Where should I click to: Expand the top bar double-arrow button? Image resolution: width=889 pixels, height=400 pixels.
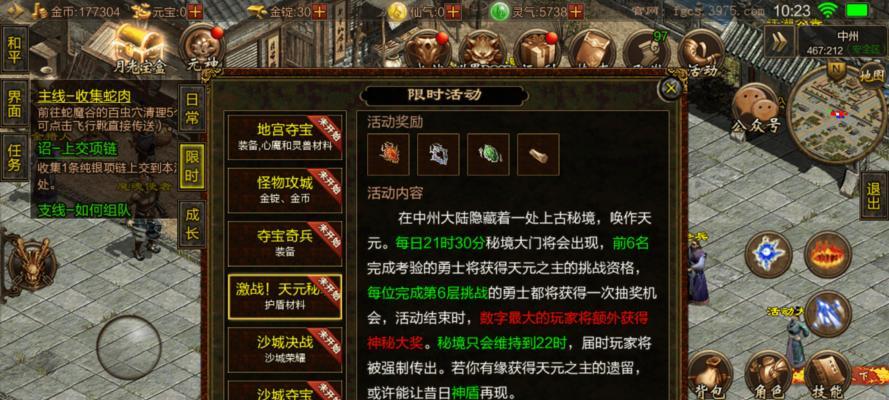[x=778, y=41]
